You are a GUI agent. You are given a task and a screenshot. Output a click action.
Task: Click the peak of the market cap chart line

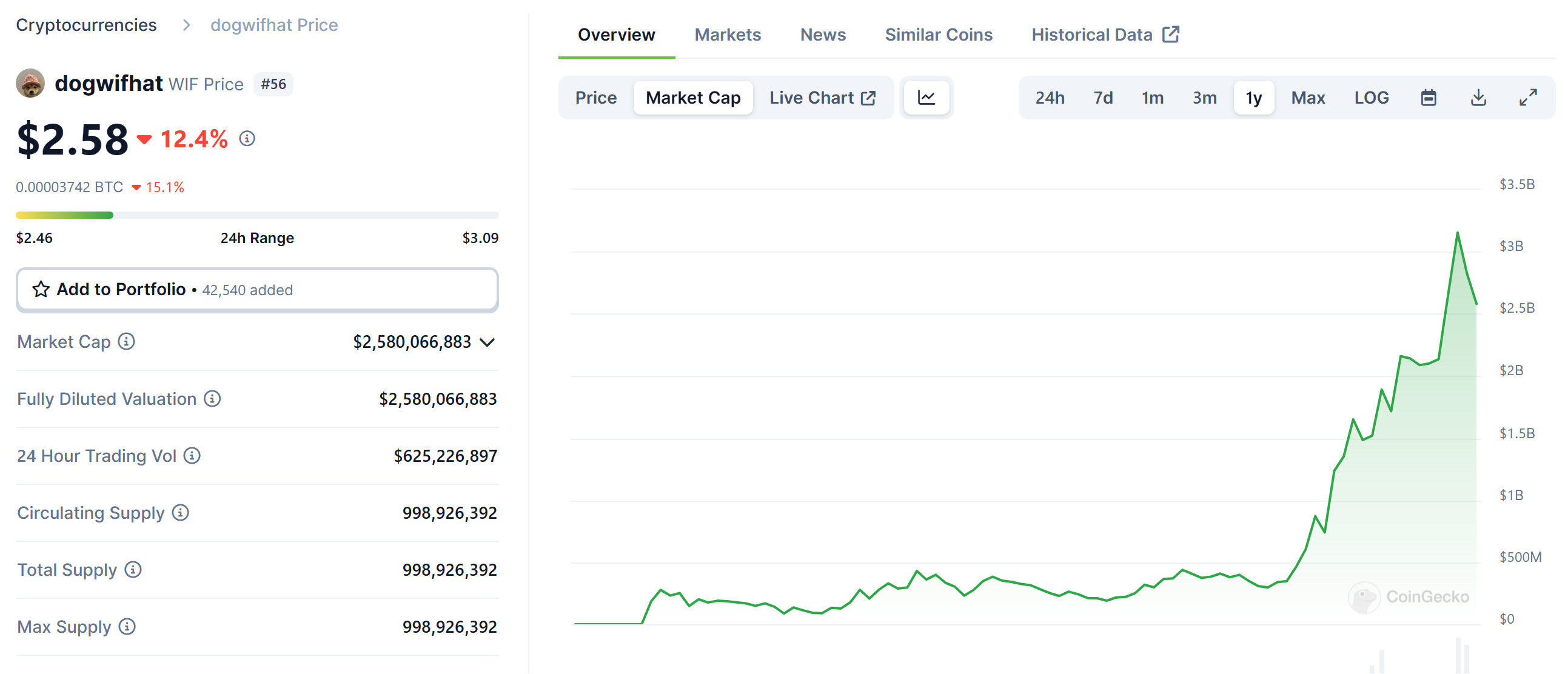point(1457,233)
